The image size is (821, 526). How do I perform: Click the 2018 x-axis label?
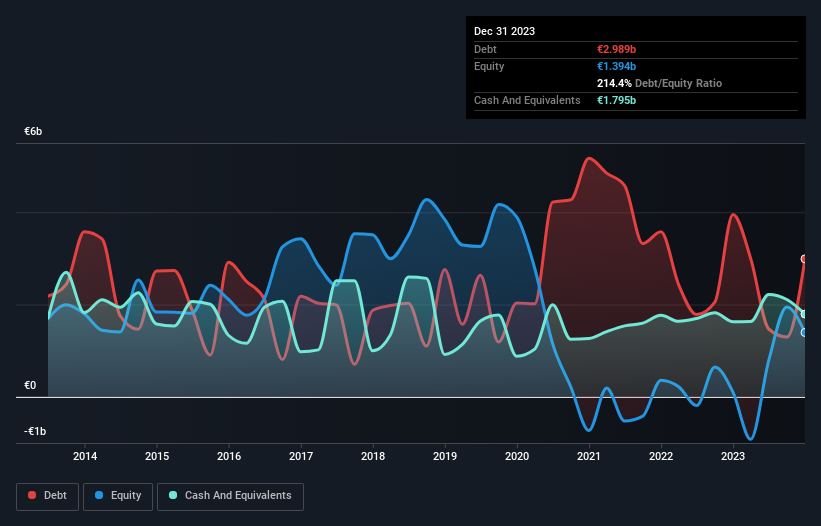373,456
